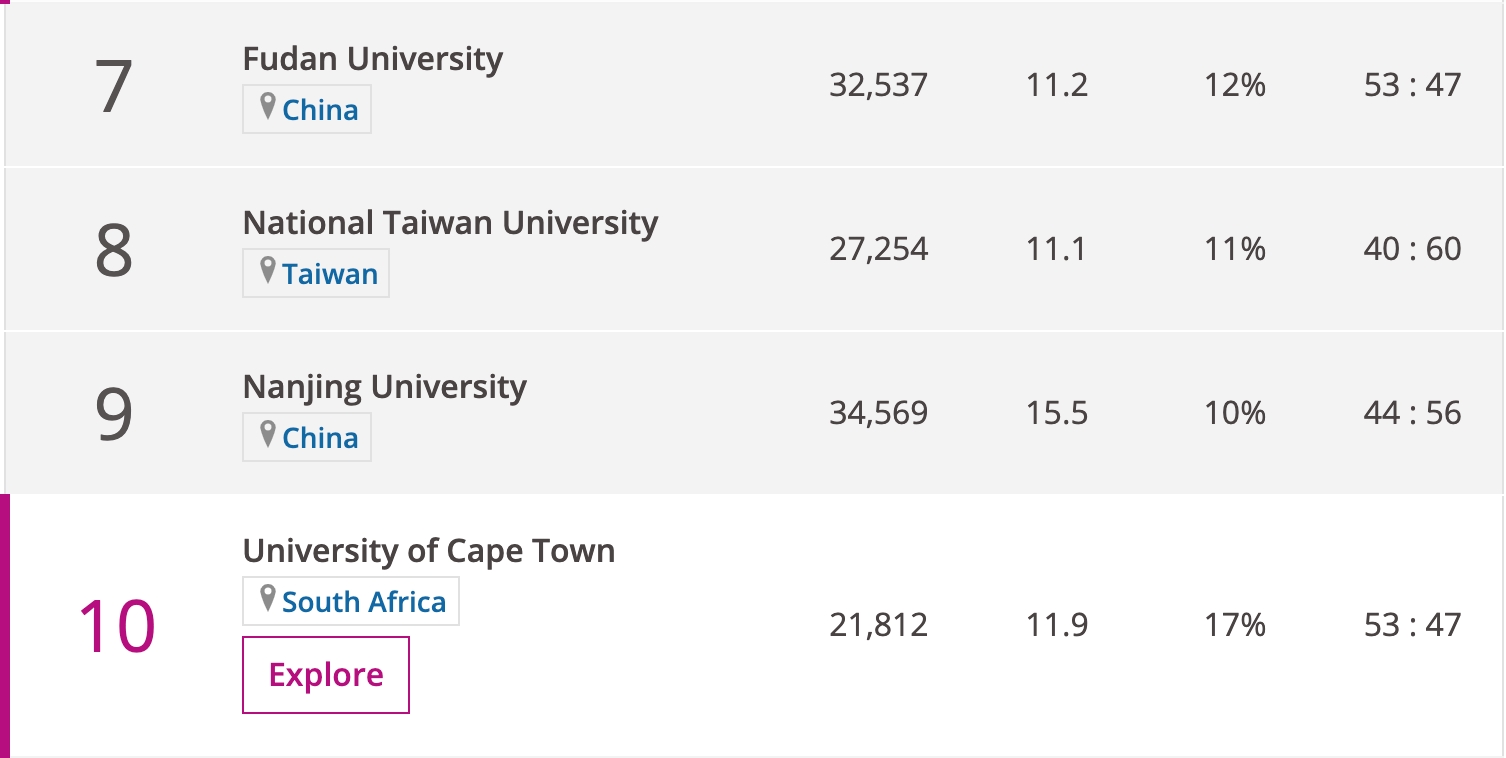Click the pin icon in Fudan University's China tag
Screen dimensions: 1506x758
point(267,107)
